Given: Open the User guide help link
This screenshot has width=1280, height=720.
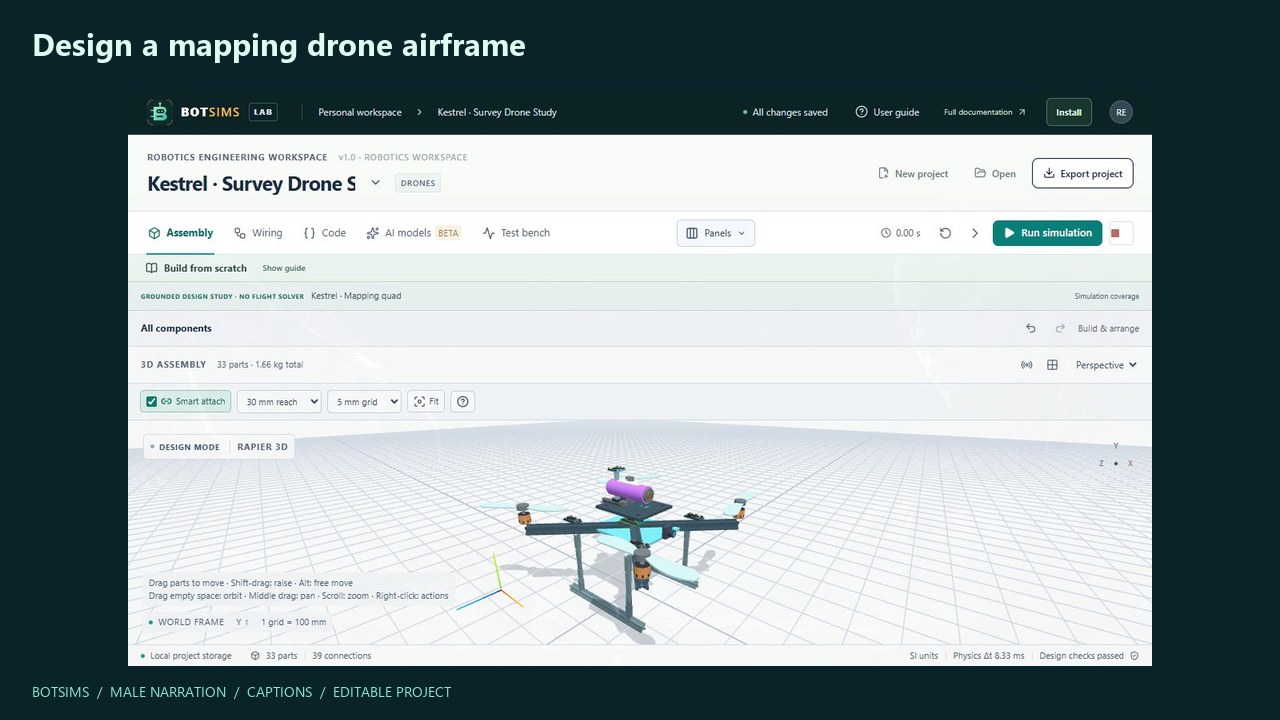Looking at the screenshot, I should [x=887, y=112].
